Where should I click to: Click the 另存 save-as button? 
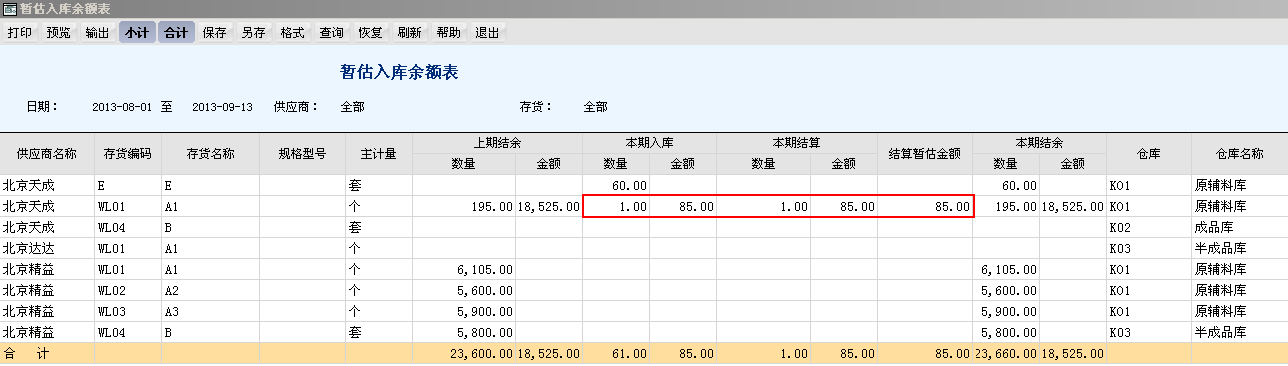pyautogui.click(x=254, y=32)
